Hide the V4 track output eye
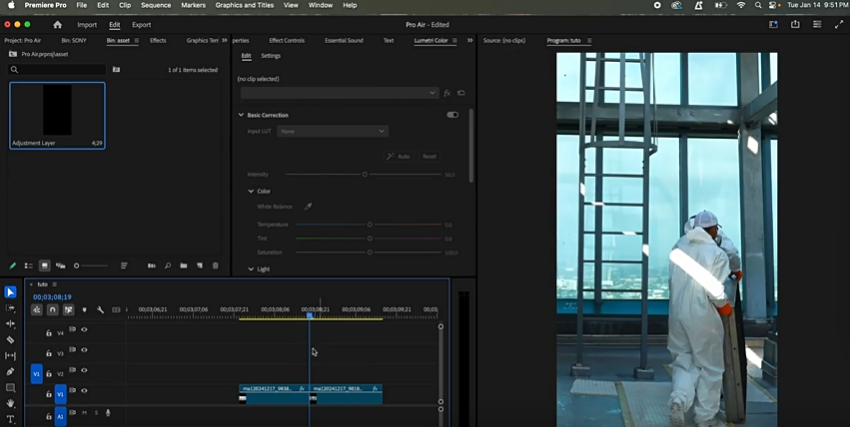Image resolution: width=850 pixels, height=427 pixels. tap(84, 332)
